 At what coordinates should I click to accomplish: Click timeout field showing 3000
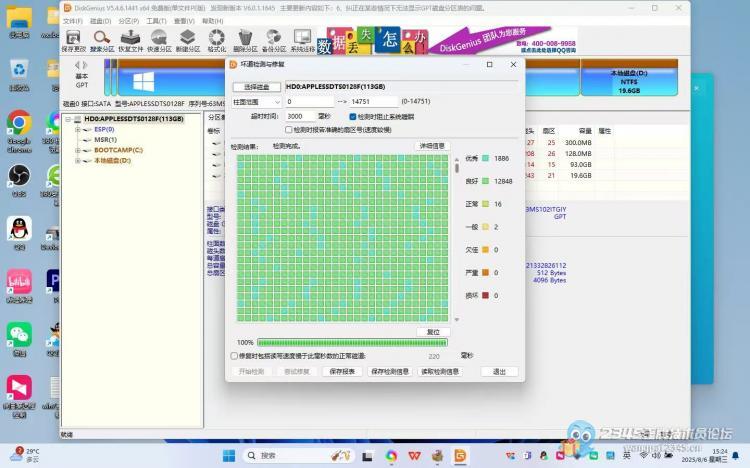[300, 116]
